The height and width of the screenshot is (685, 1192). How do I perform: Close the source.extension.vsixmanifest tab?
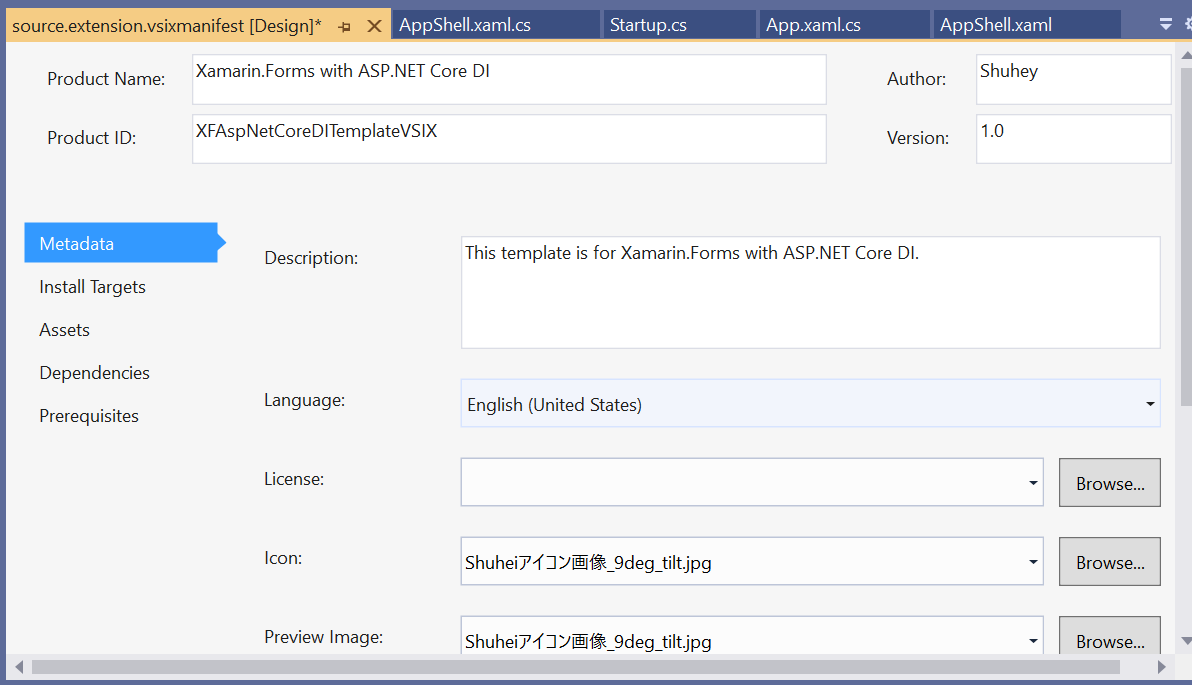pos(375,26)
